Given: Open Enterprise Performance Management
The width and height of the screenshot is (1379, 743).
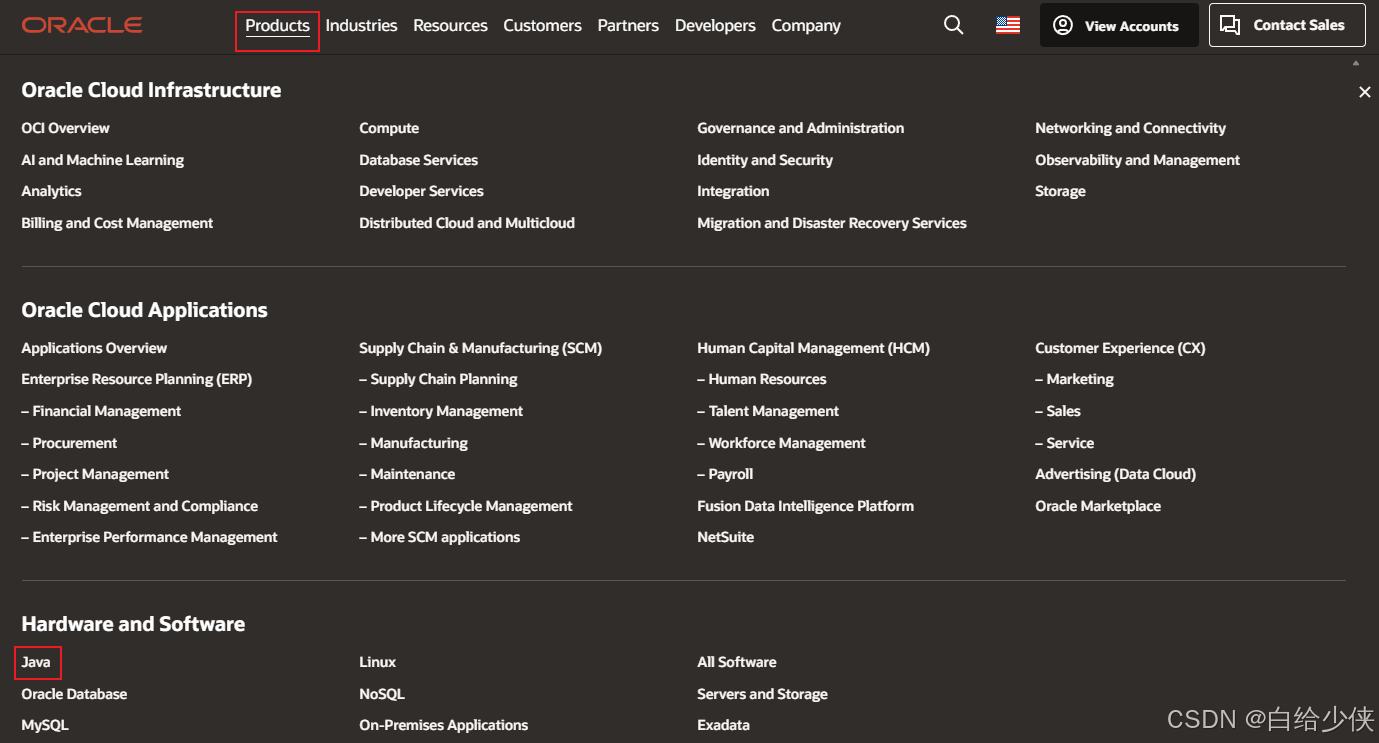Looking at the screenshot, I should (149, 537).
